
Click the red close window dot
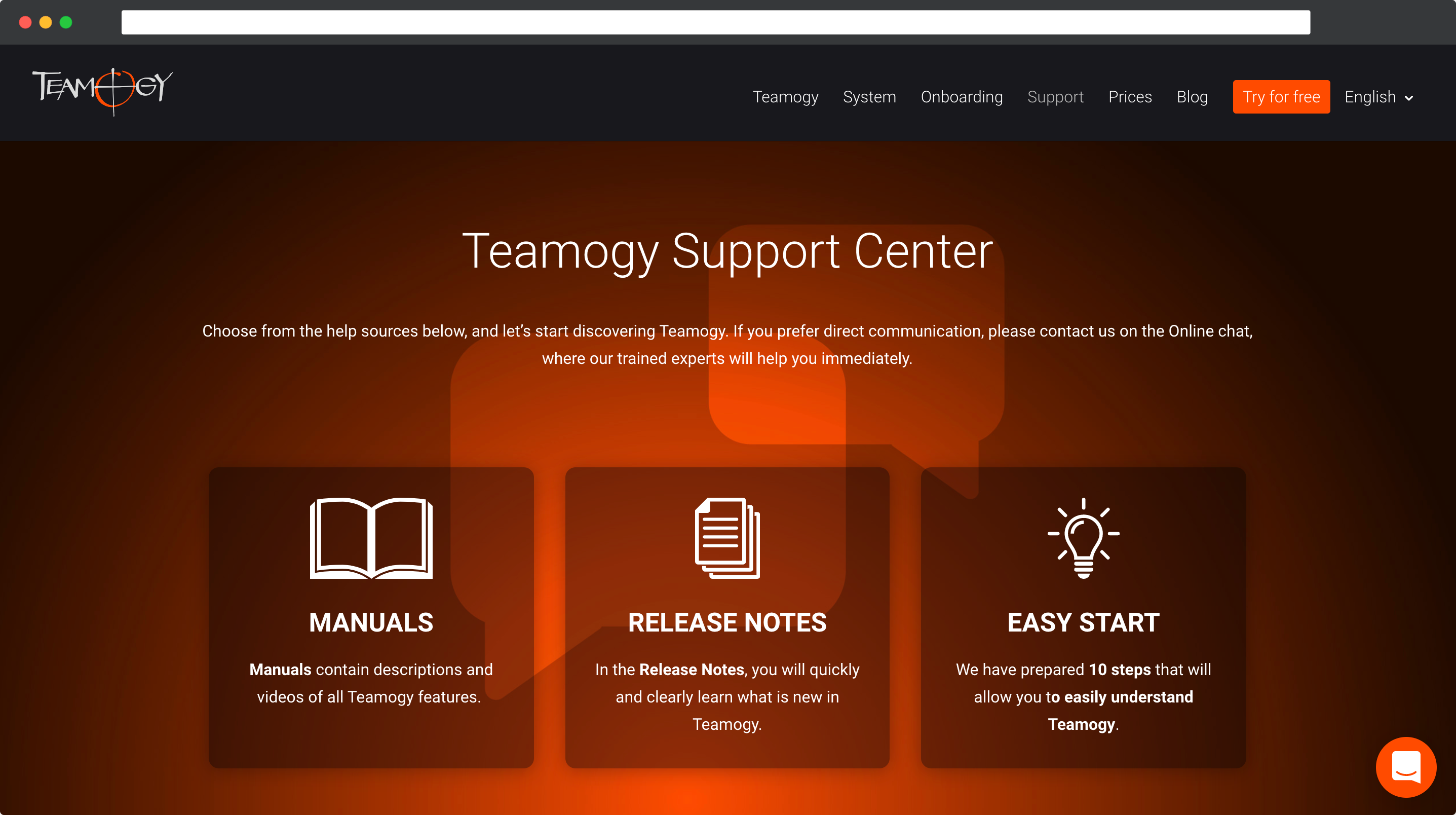pyautogui.click(x=25, y=22)
